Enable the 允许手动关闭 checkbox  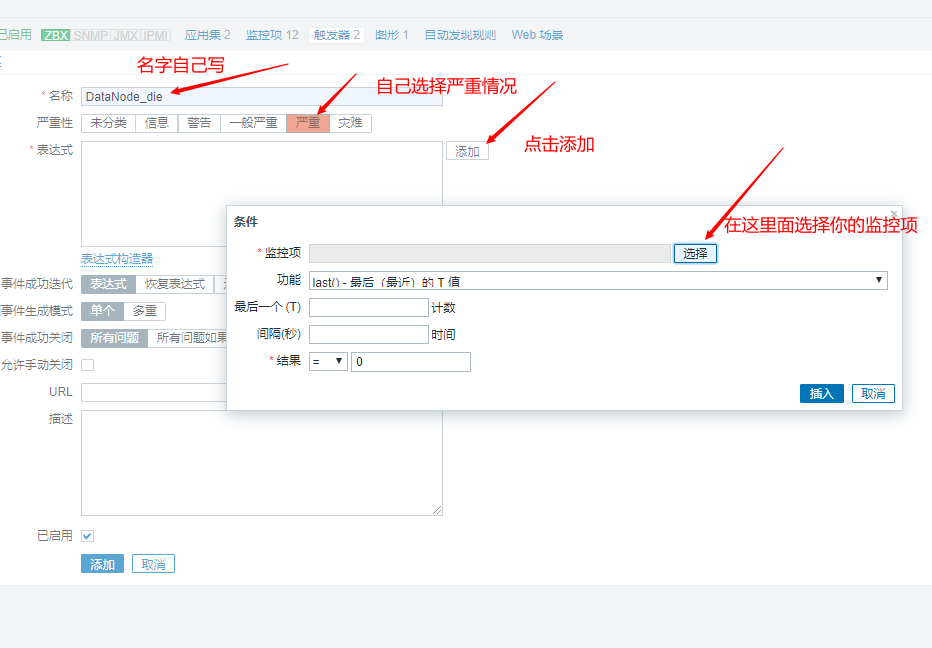[87, 364]
